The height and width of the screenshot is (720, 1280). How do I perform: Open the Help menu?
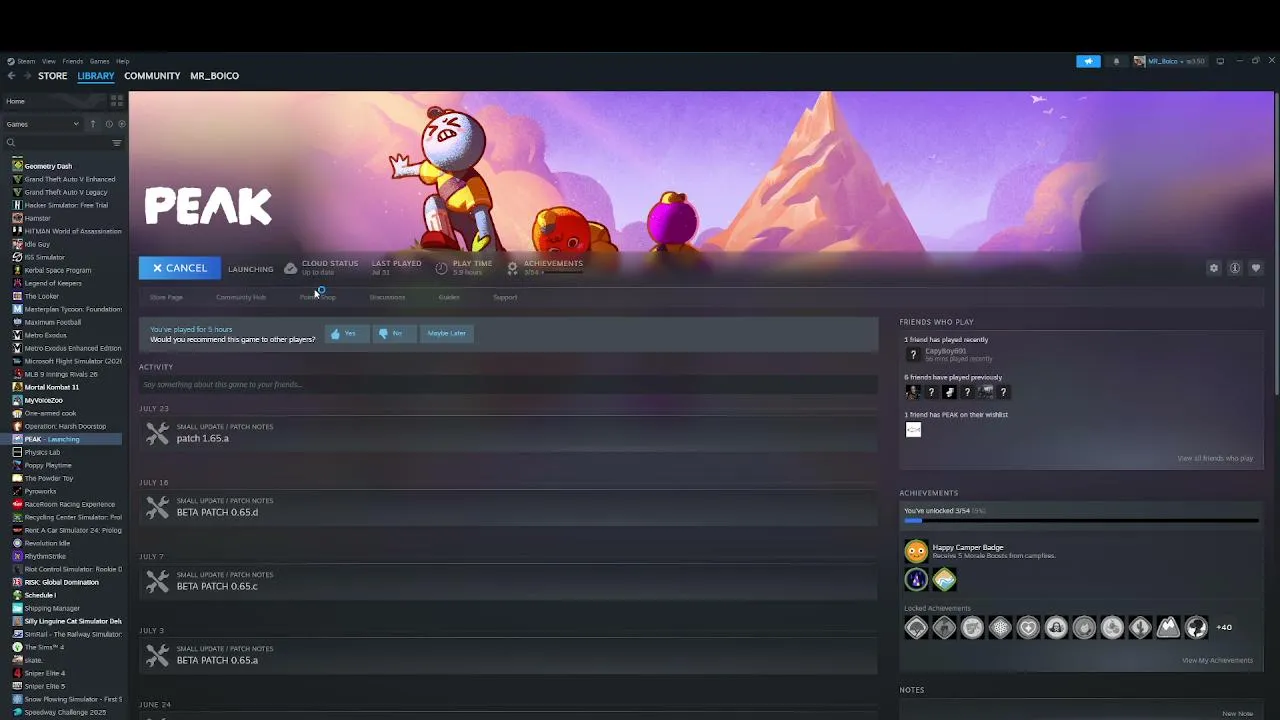(122, 61)
